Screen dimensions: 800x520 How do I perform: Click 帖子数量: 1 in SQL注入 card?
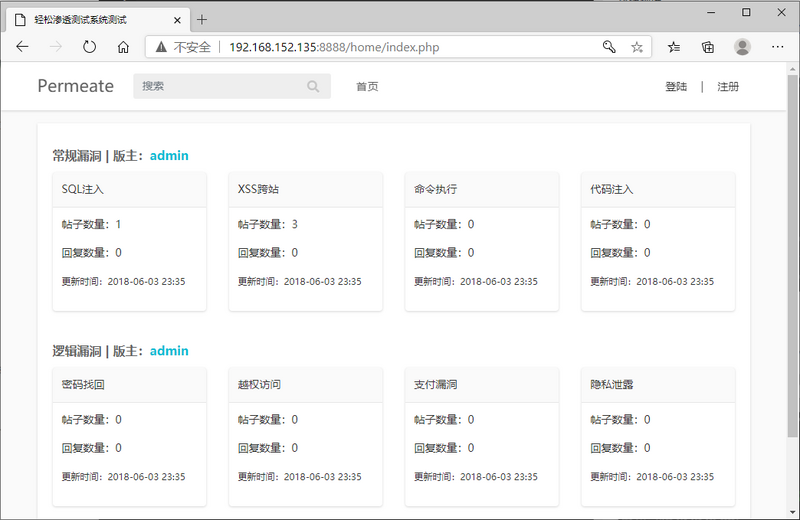[91, 224]
